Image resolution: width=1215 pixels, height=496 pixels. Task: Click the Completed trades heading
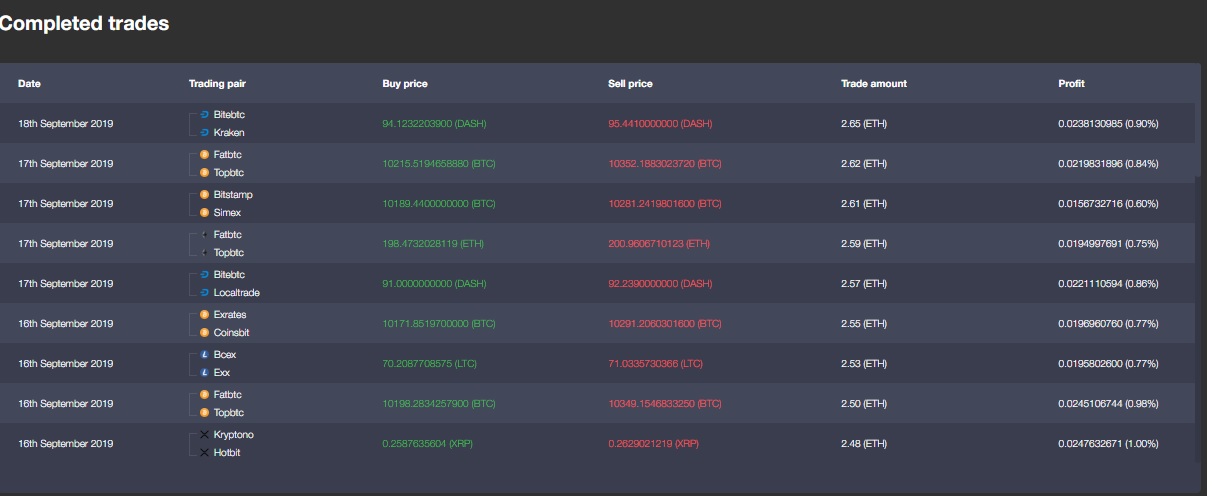(x=84, y=24)
